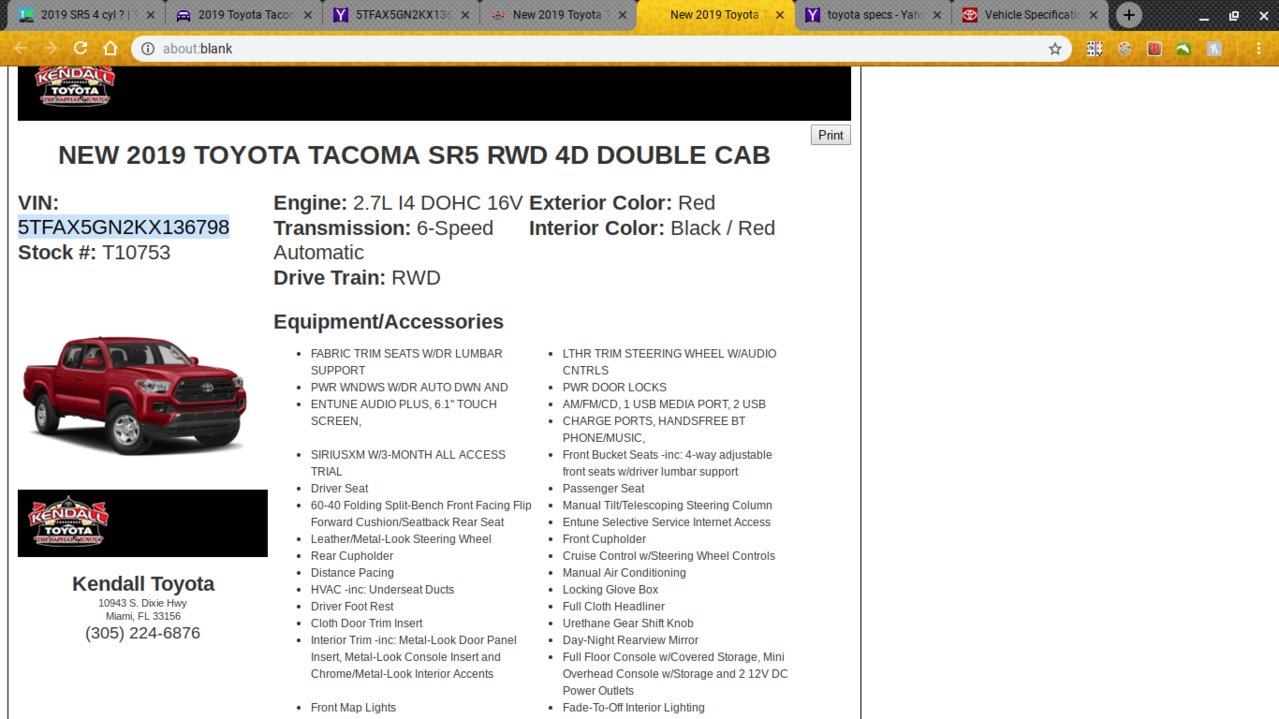Click the 'Cloth Door Trim Insert' list item
Image resolution: width=1279 pixels, height=719 pixels.
pyautogui.click(x=366, y=624)
